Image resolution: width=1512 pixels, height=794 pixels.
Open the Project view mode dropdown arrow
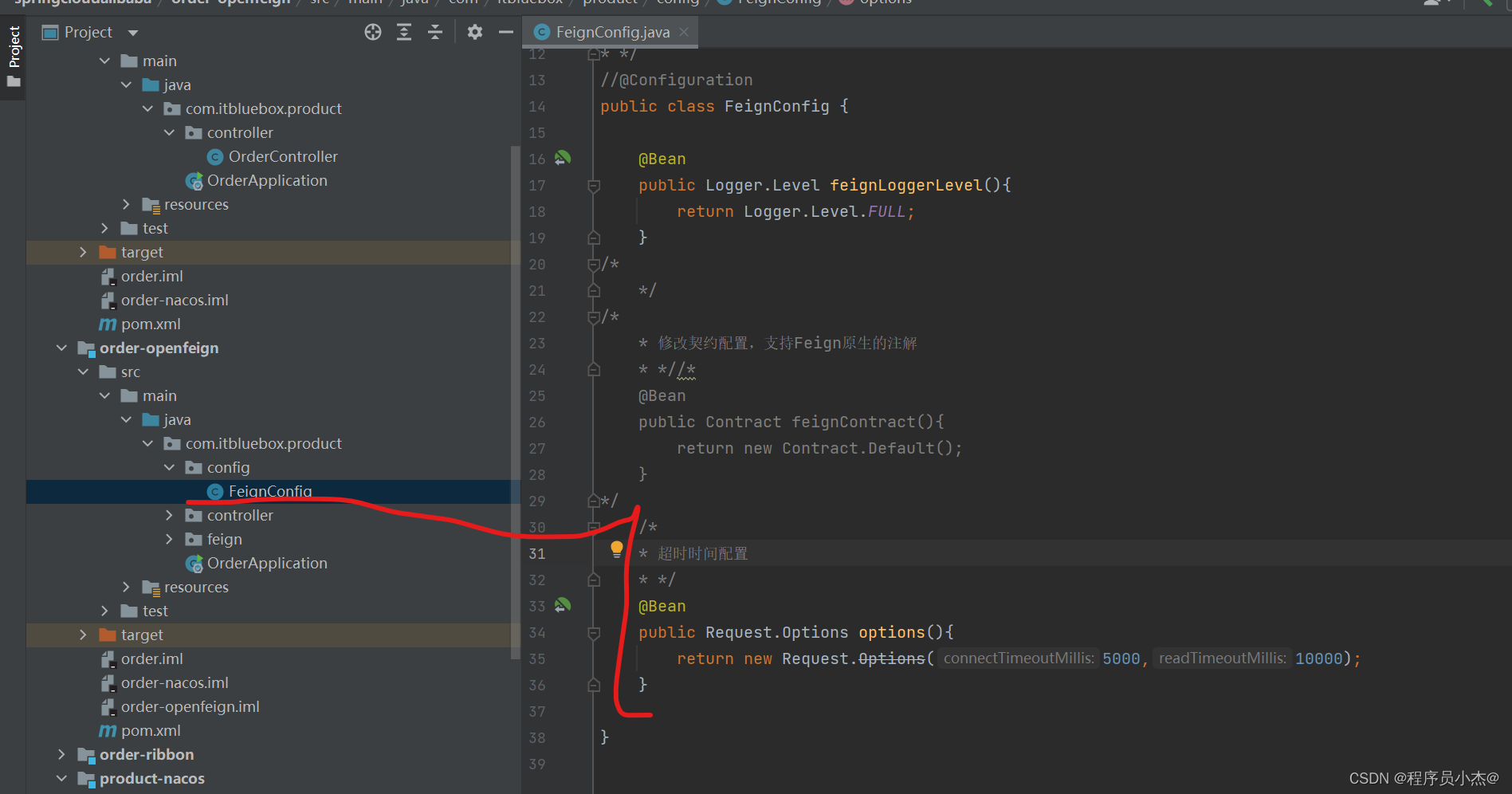click(133, 33)
